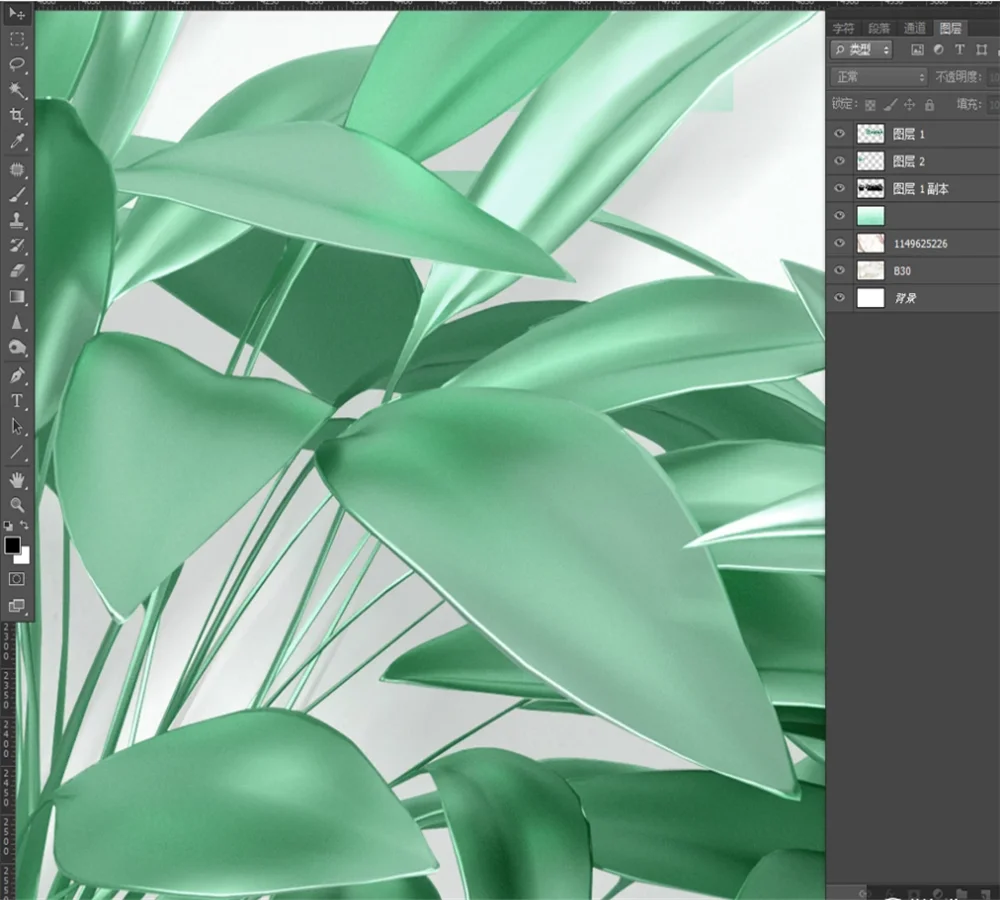Image resolution: width=1000 pixels, height=900 pixels.
Task: Reset to default foreground/background colors
Action: 8,526
